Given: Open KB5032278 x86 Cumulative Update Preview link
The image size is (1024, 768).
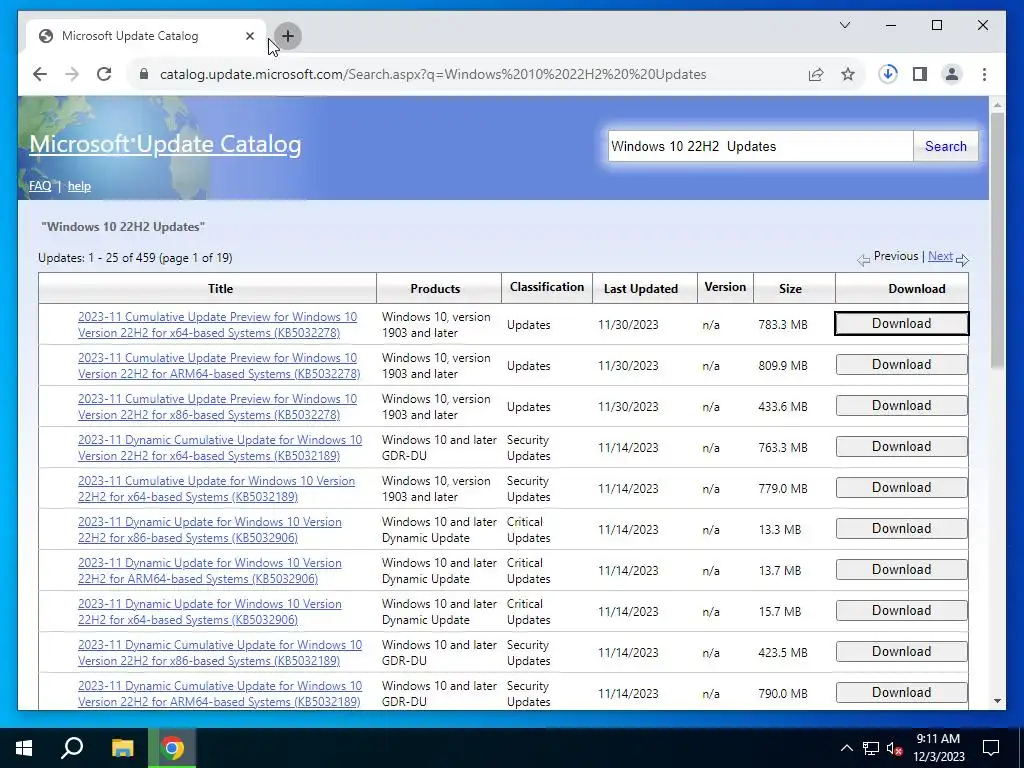Looking at the screenshot, I should [217, 407].
